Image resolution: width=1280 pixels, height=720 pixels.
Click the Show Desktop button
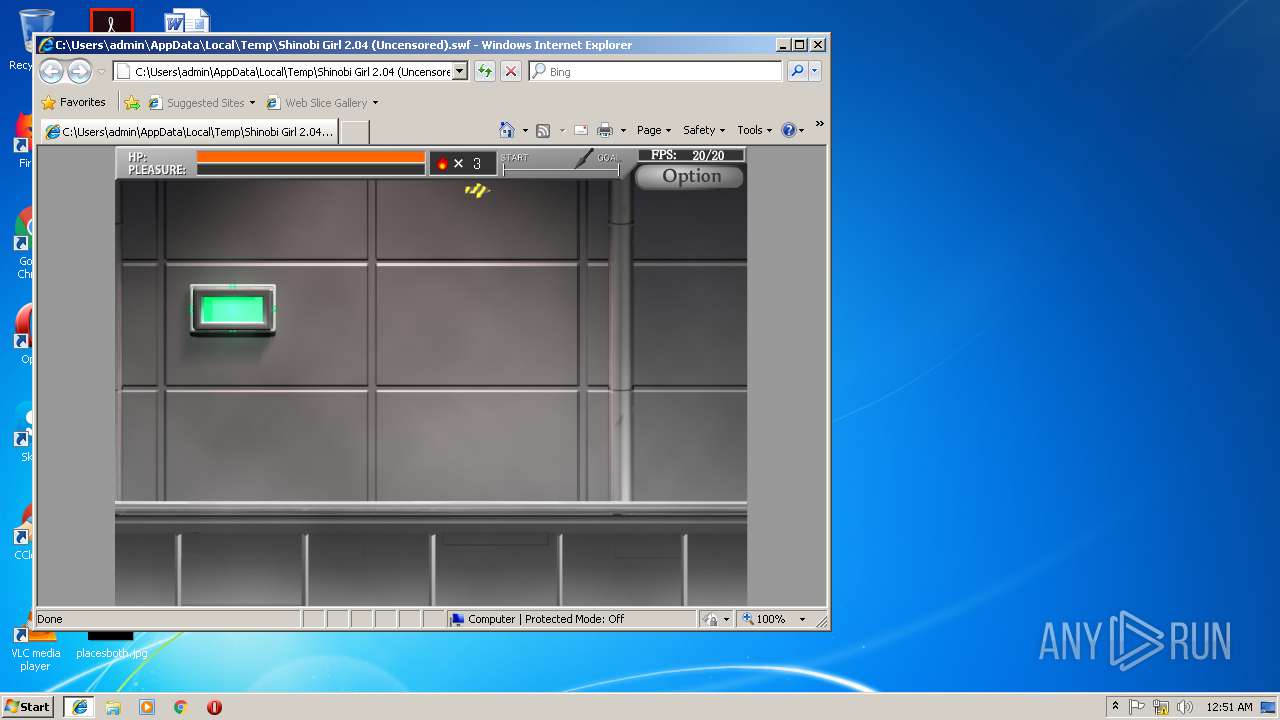[1270, 706]
